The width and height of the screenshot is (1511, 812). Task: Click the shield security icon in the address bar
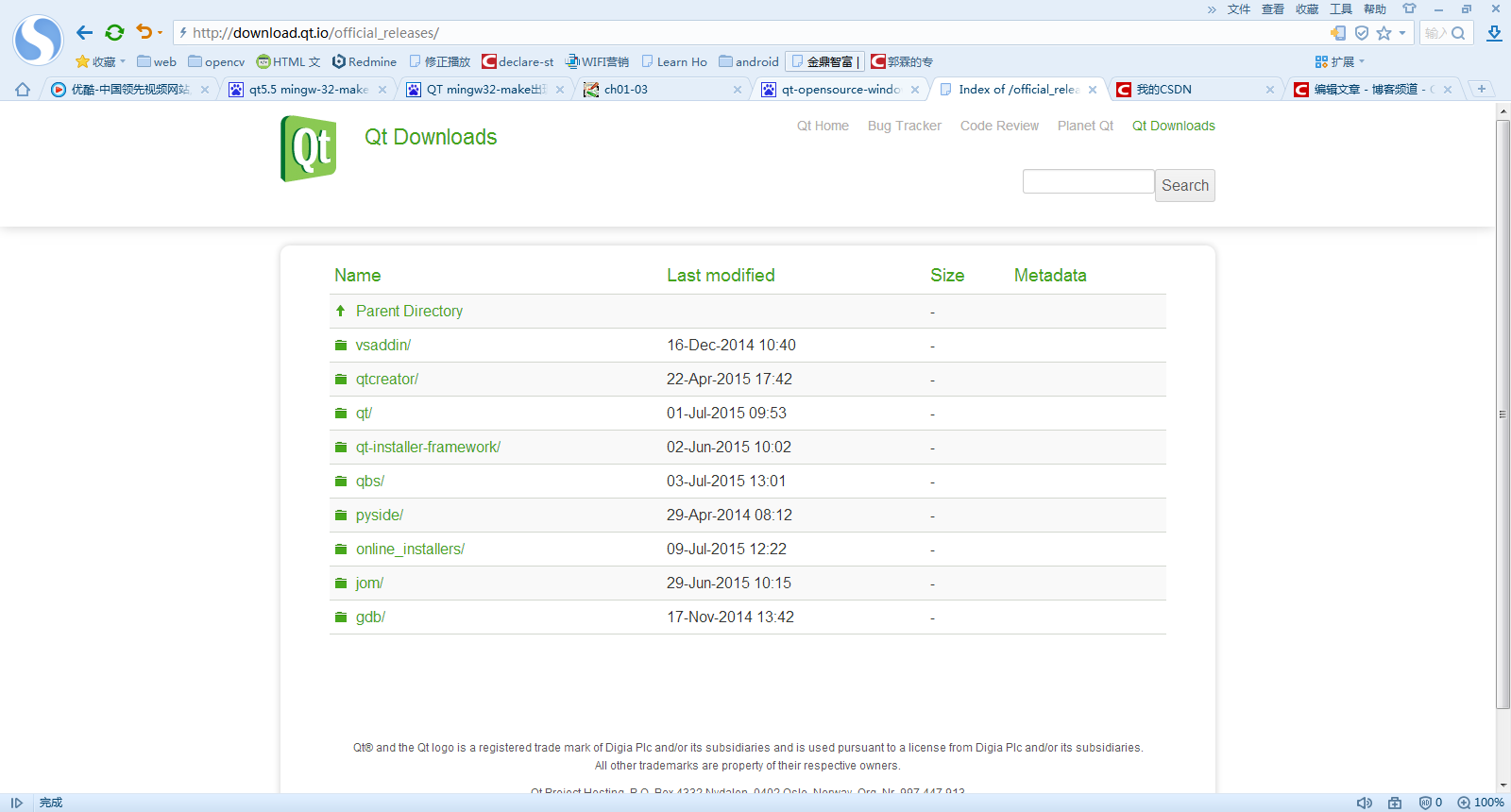[x=1362, y=33]
